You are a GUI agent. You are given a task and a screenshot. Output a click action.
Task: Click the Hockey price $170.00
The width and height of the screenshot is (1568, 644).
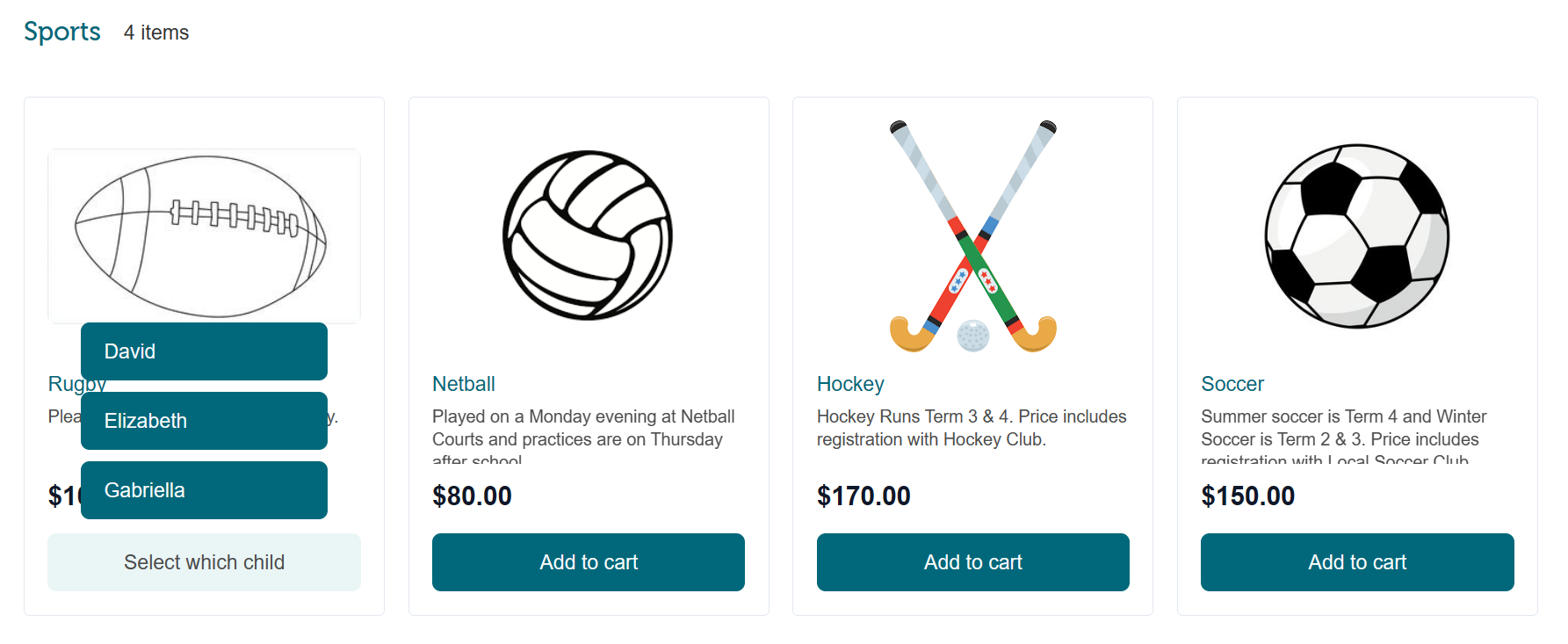point(863,496)
